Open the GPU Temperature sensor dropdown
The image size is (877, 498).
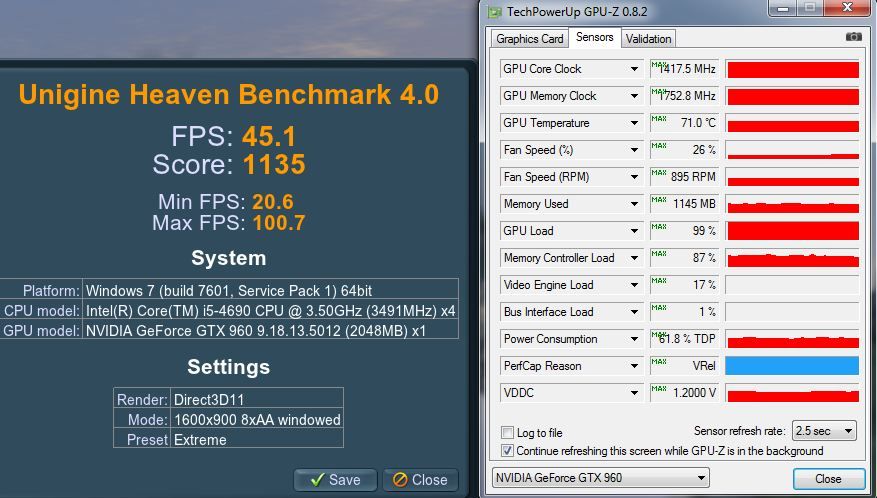[x=634, y=123]
